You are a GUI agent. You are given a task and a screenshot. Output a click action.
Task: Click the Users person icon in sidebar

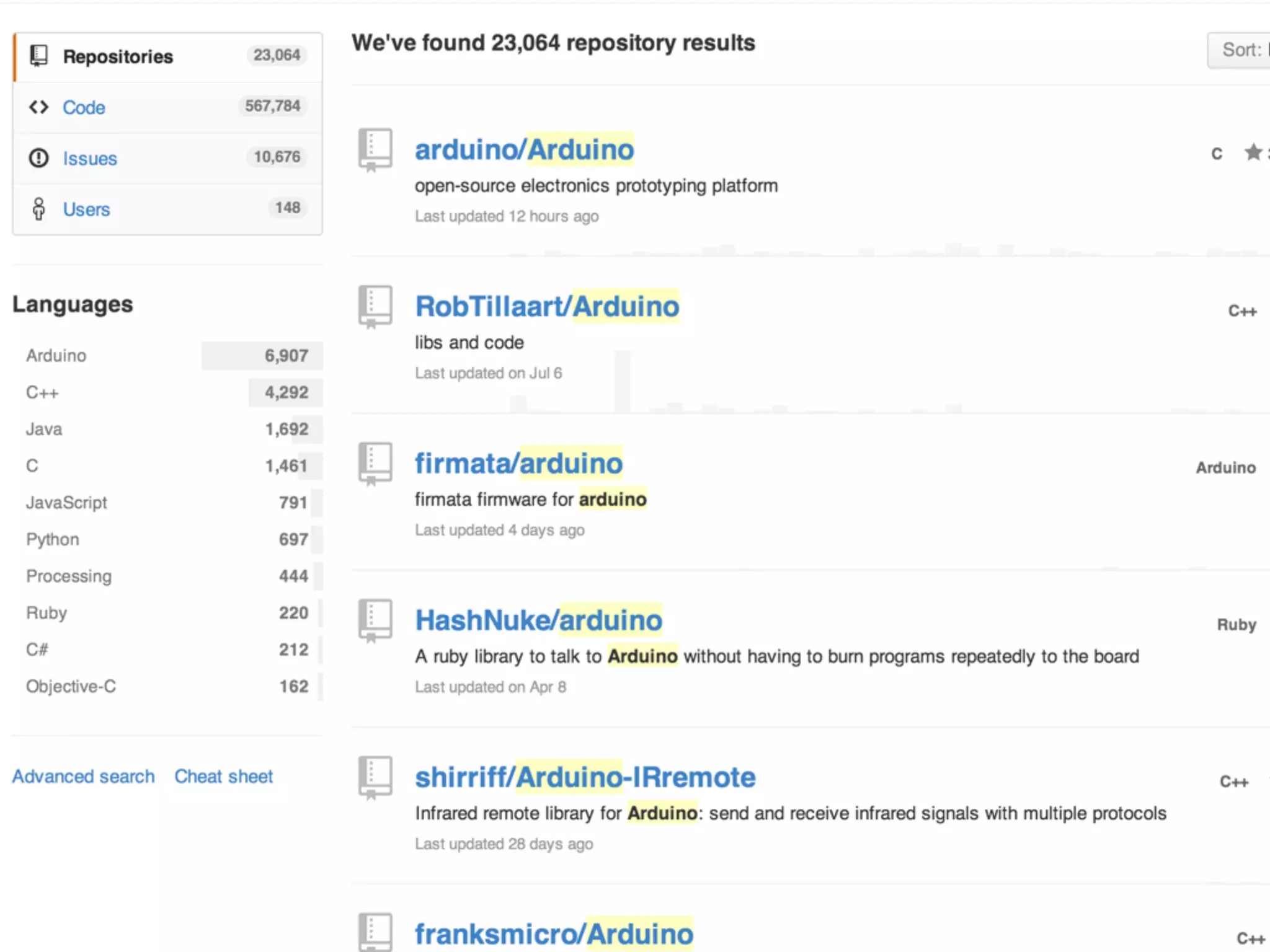tap(38, 209)
